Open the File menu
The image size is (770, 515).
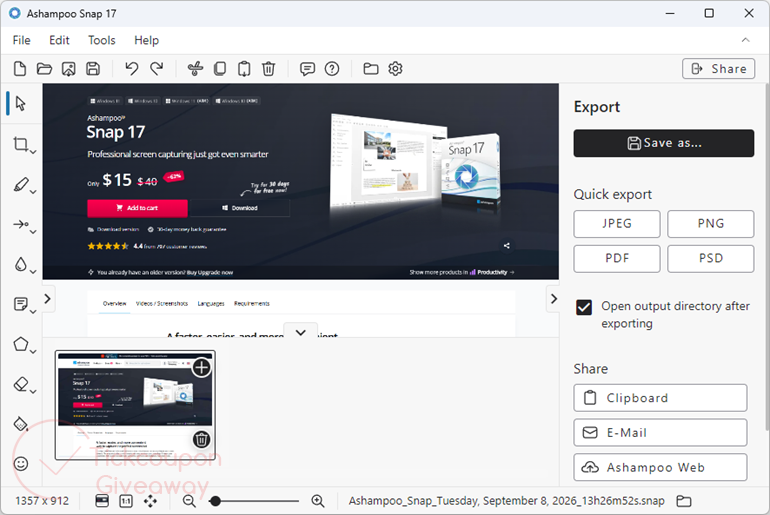(x=22, y=40)
